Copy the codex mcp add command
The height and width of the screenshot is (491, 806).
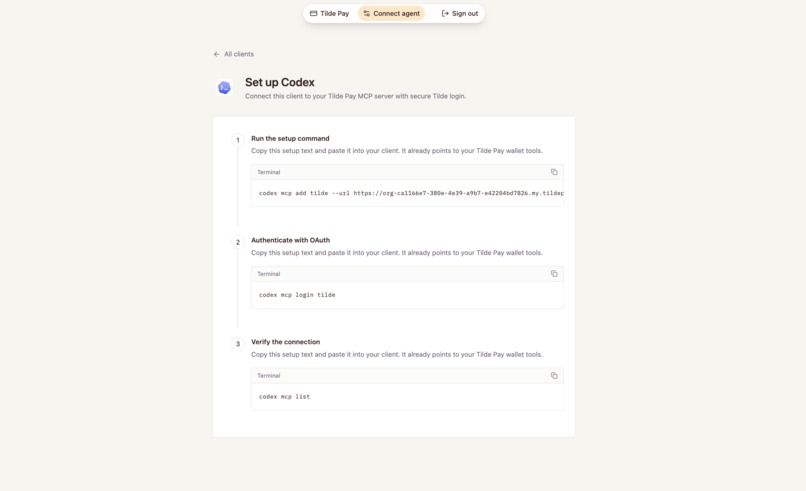coord(554,172)
